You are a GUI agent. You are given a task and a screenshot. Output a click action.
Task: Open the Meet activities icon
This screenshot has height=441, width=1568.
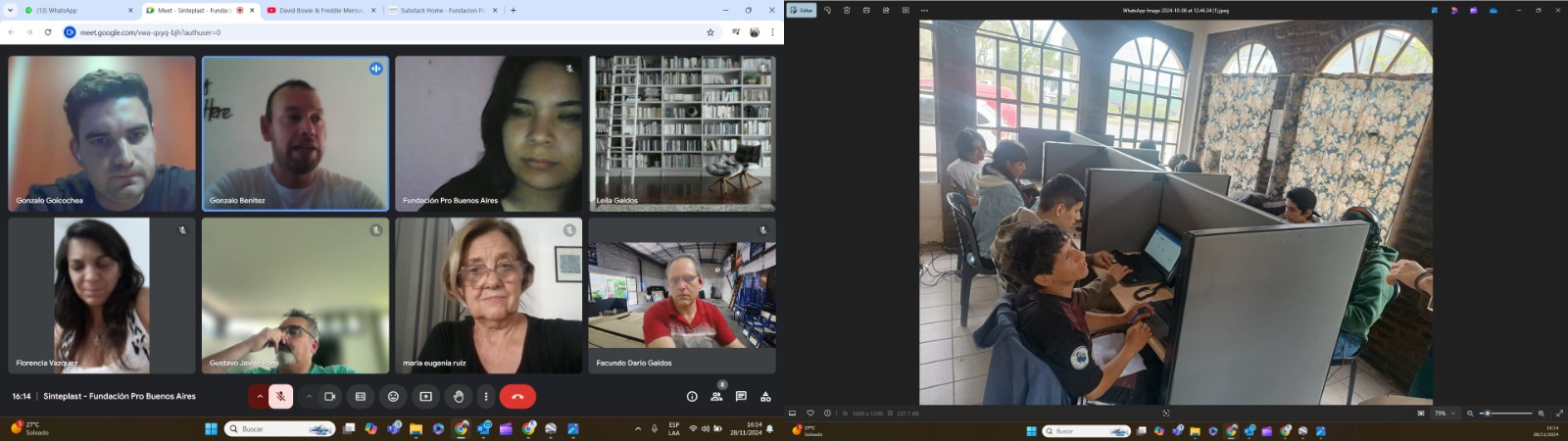(x=765, y=397)
